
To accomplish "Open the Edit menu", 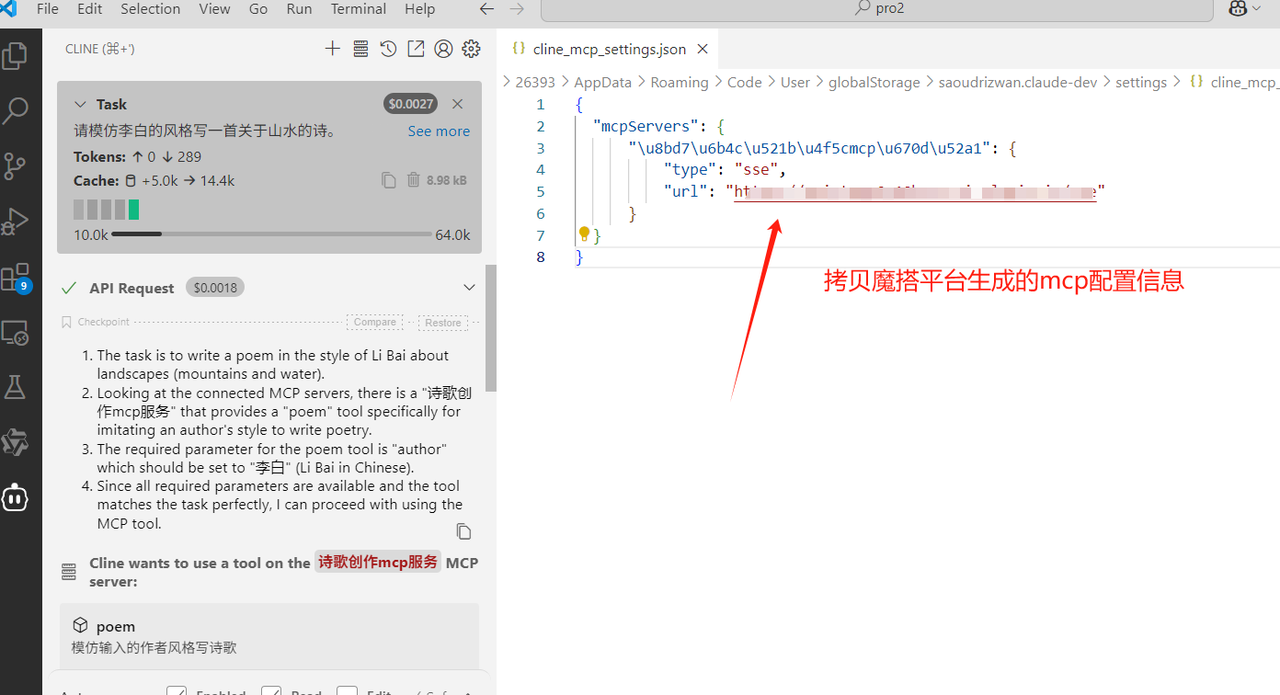I will pos(90,9).
